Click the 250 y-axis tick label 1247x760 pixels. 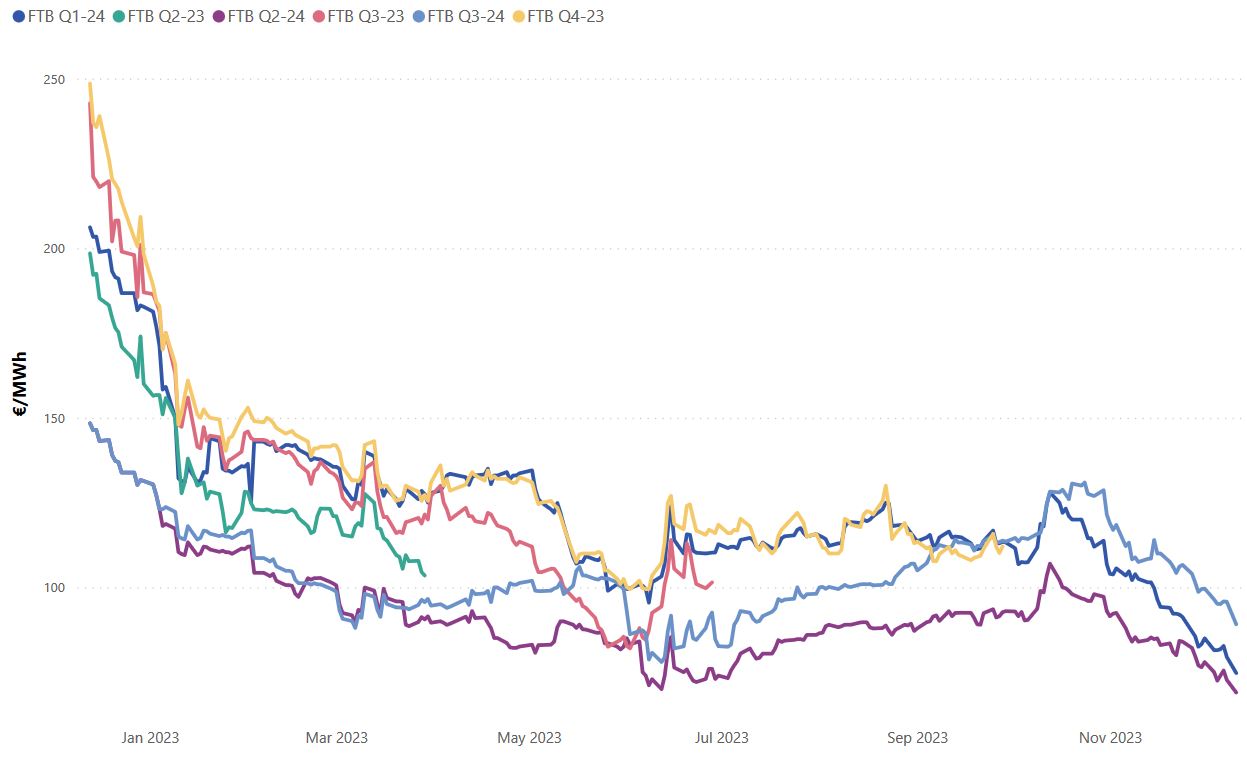point(52,80)
